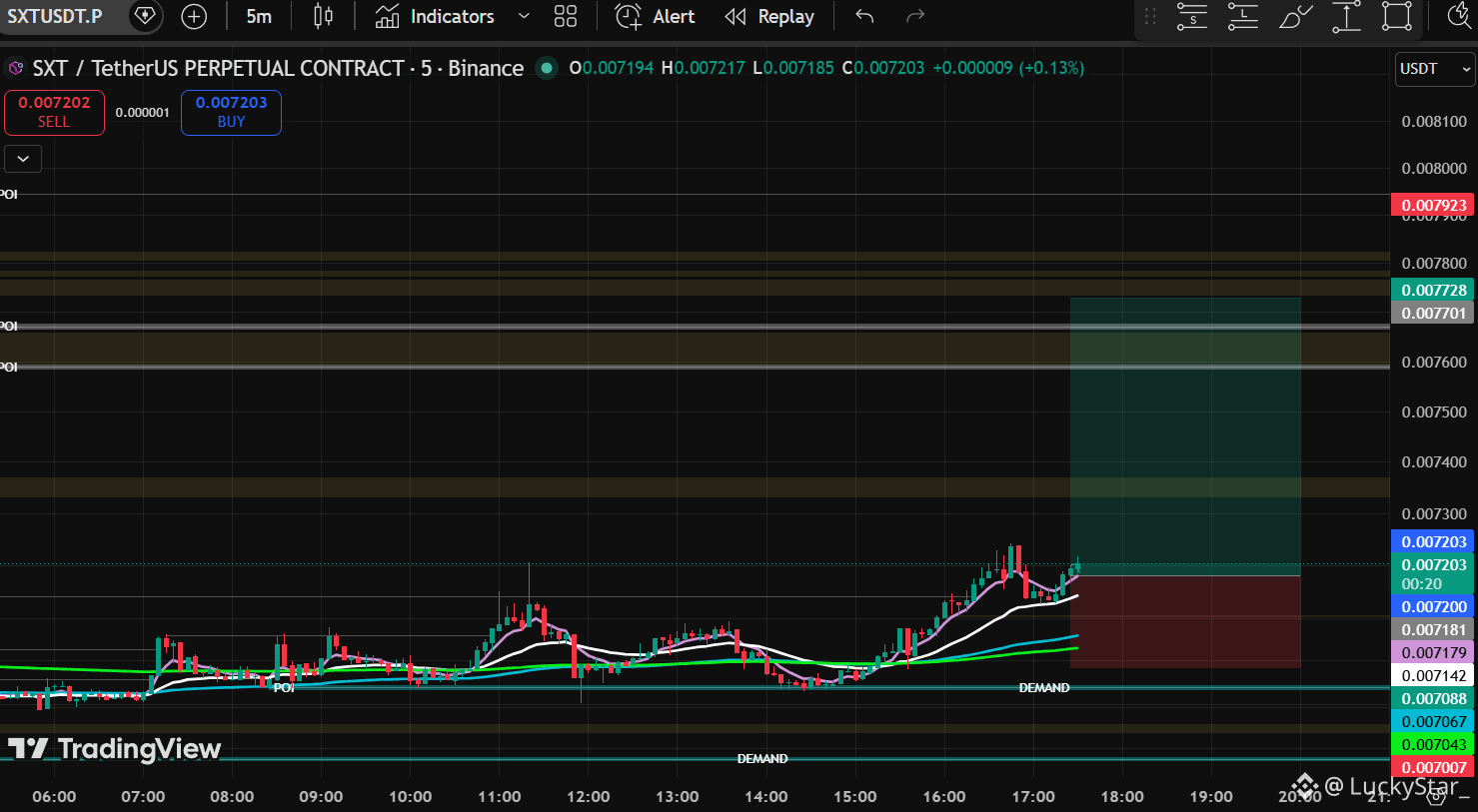Collapse the legend with the chevron button
1478x812 pixels.
tap(23, 159)
